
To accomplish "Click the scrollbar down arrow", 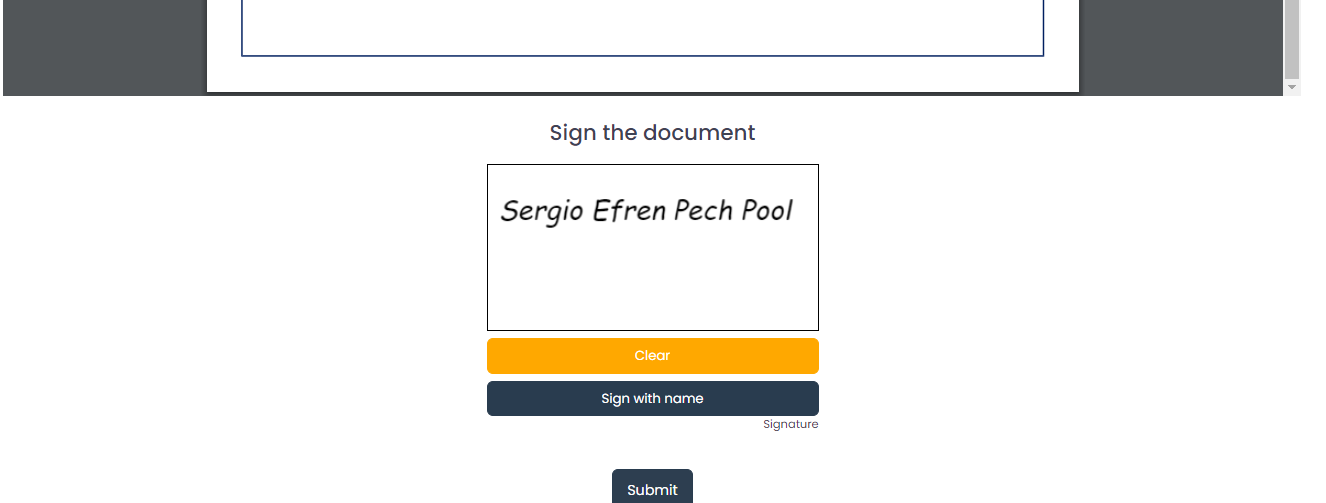I will point(1292,88).
